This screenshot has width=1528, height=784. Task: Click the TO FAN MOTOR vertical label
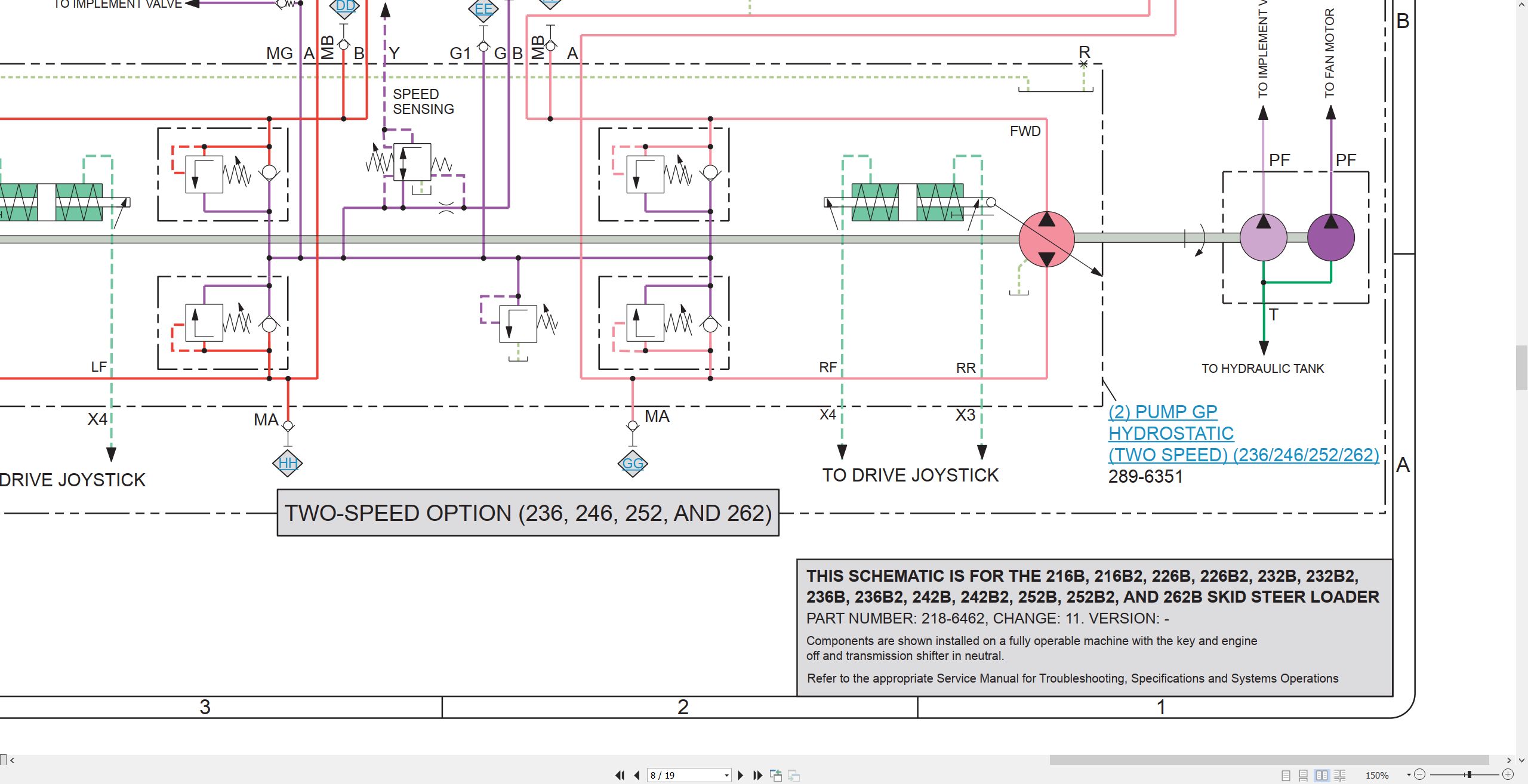click(x=1329, y=53)
